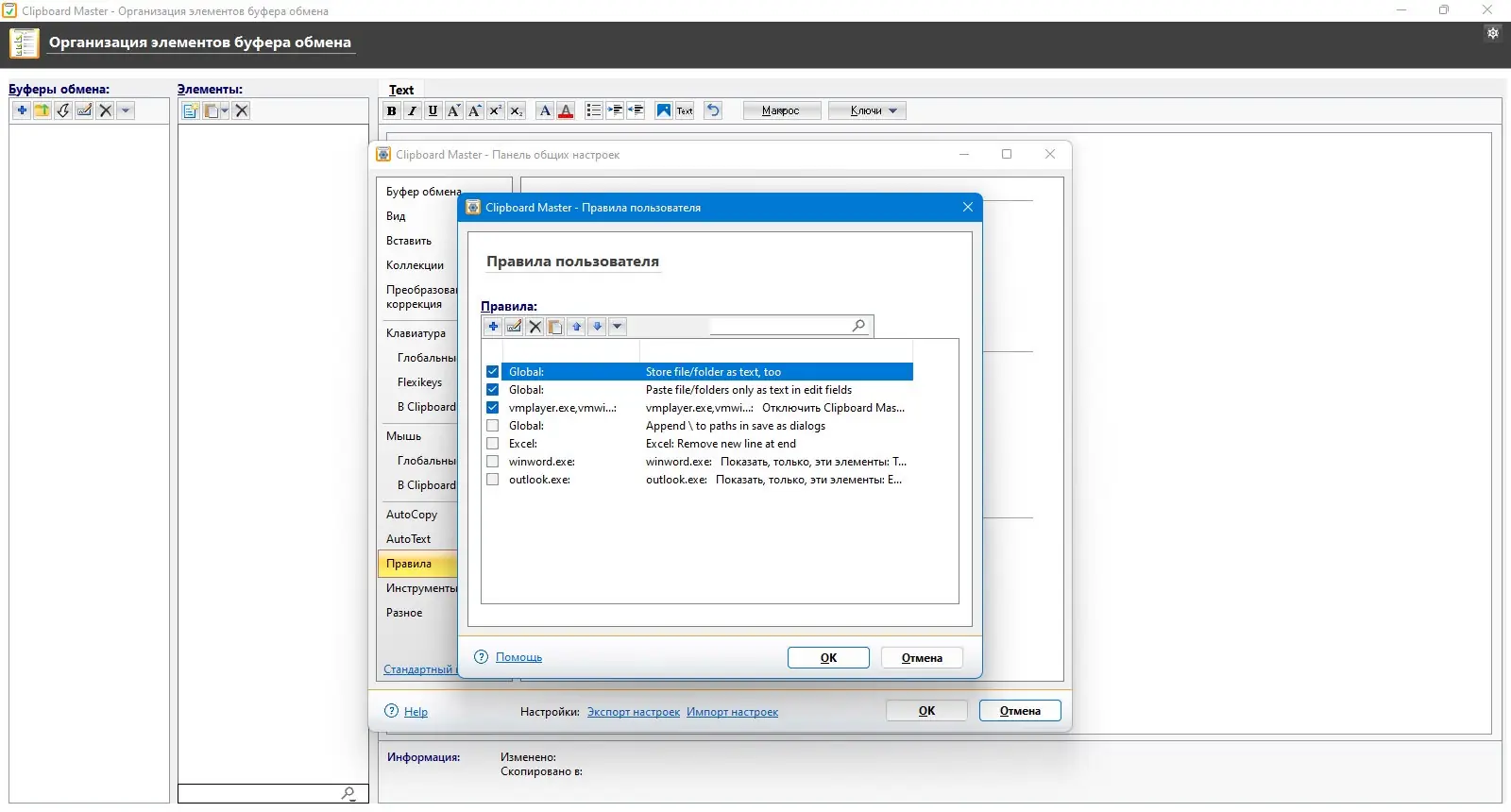This screenshot has height=812, width=1511.
Task: Enable the outlook.exe rule checkbox
Action: point(492,480)
